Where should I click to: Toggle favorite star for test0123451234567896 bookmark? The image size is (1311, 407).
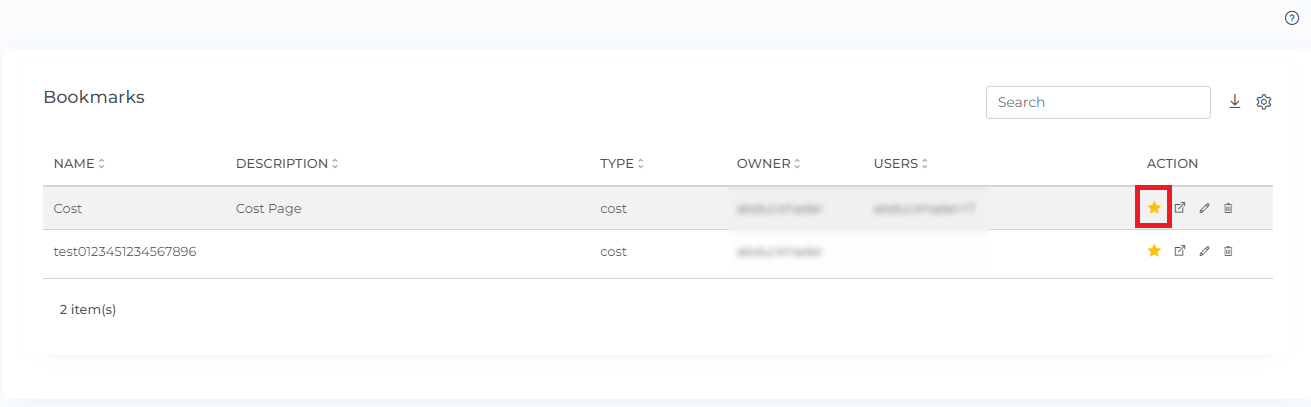(1154, 251)
